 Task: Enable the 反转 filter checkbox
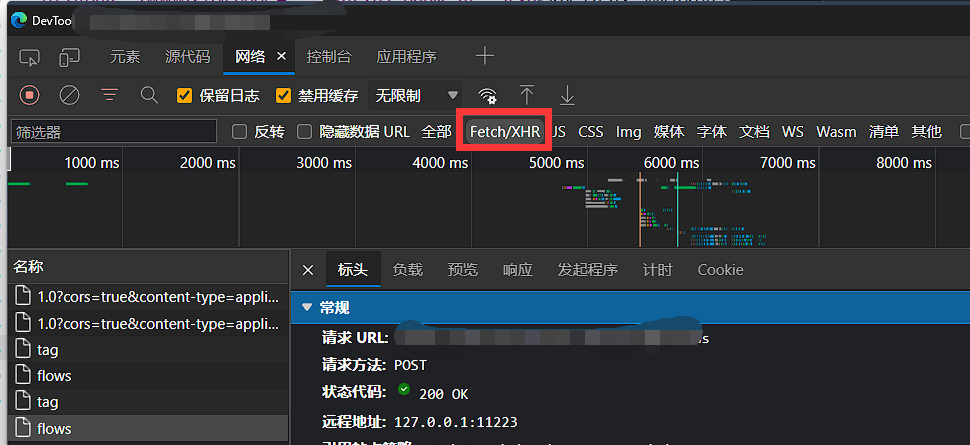239,132
